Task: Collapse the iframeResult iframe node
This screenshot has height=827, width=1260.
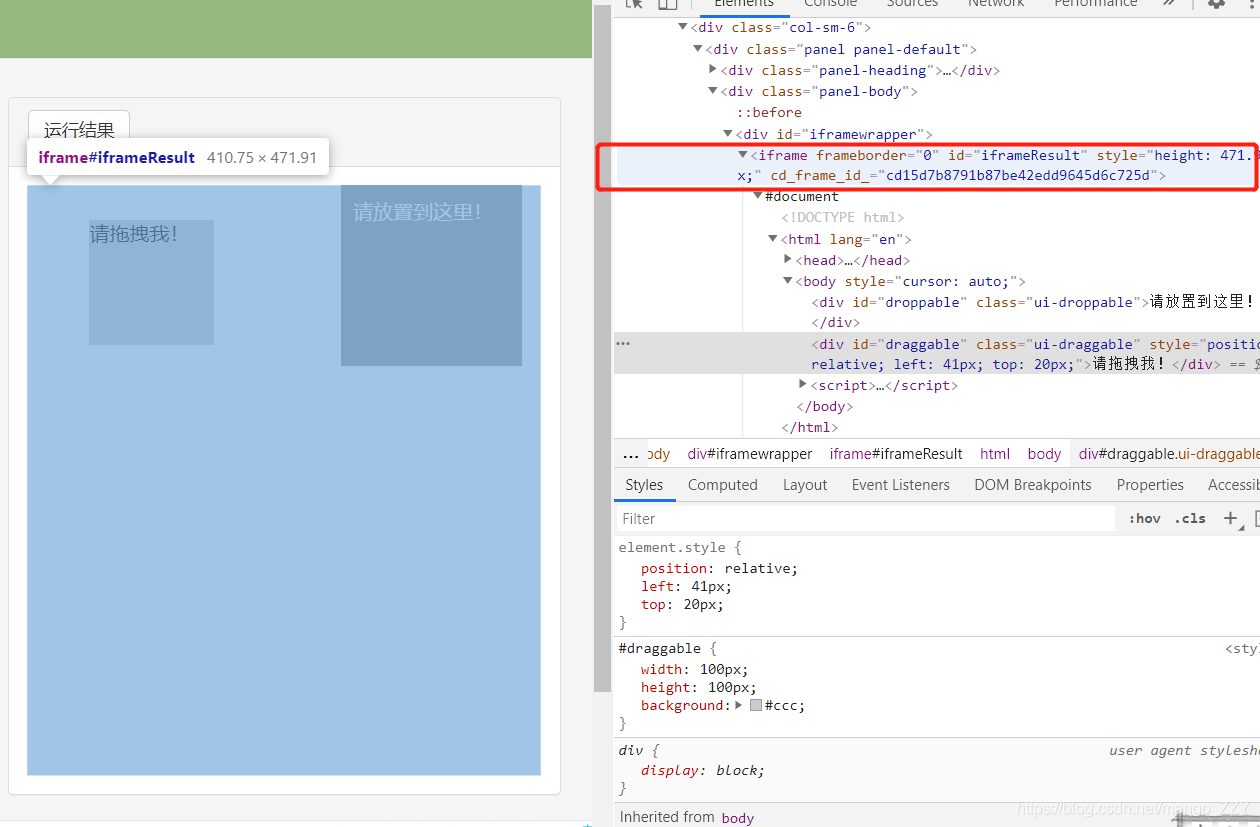Action: [x=743, y=155]
